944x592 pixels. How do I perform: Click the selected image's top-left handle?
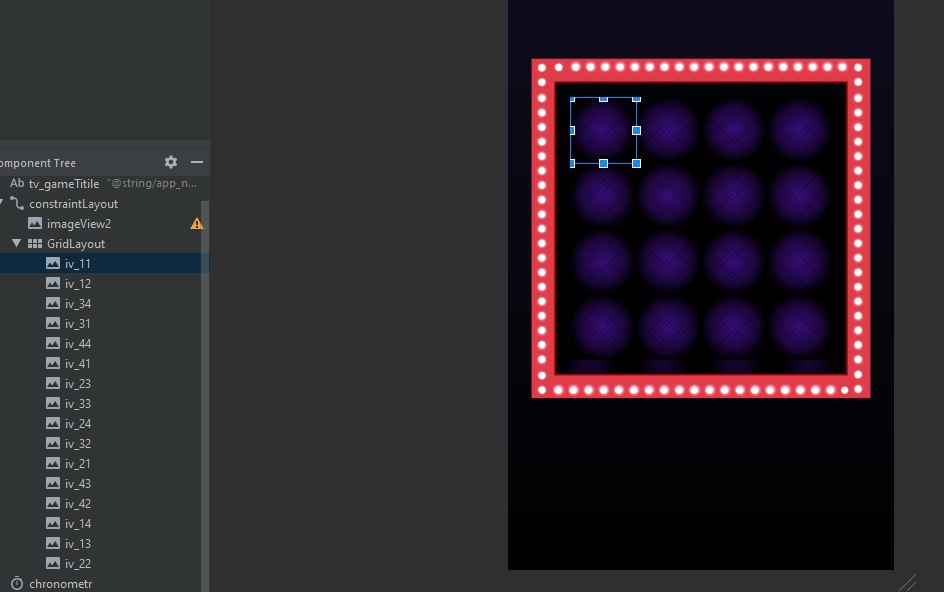(573, 99)
